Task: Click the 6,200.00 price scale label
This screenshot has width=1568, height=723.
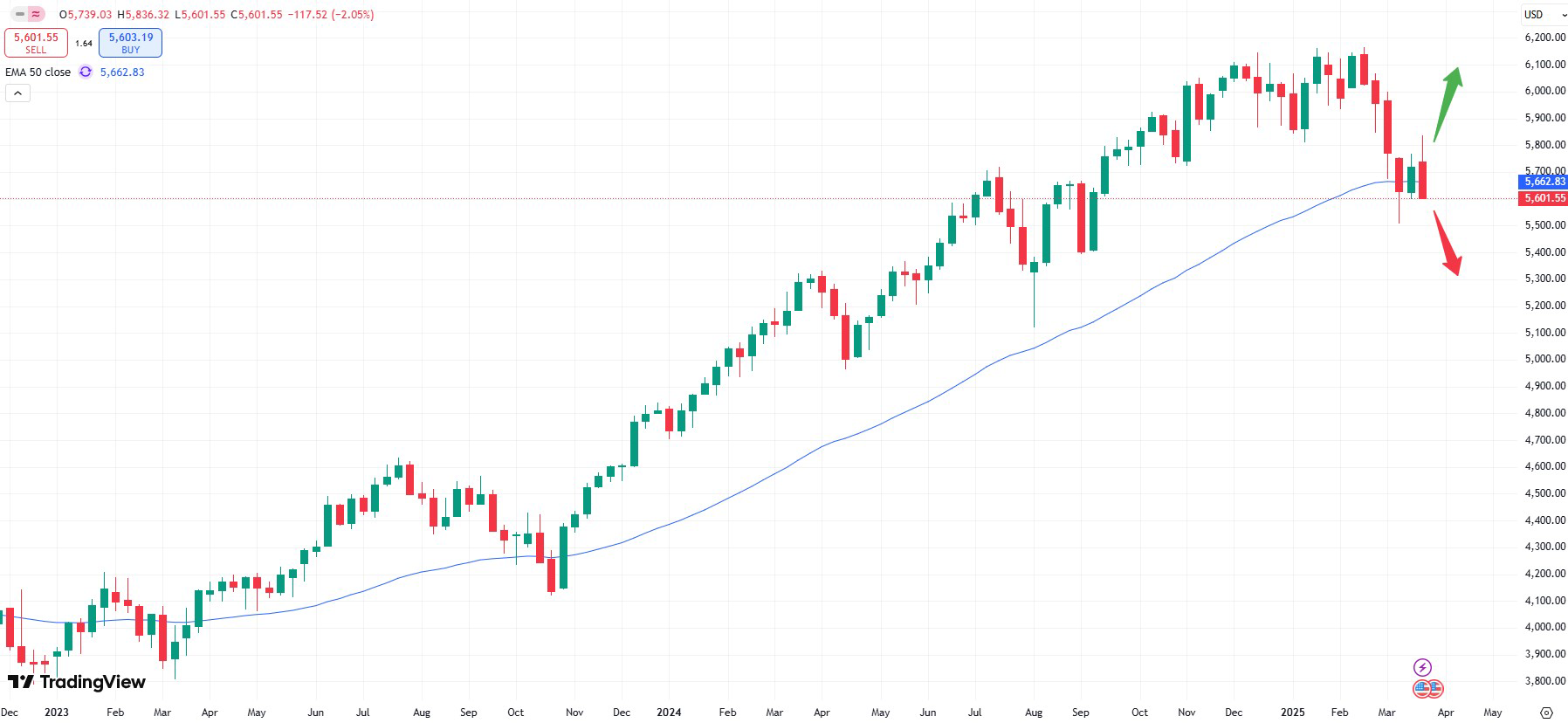Action: [1544, 38]
